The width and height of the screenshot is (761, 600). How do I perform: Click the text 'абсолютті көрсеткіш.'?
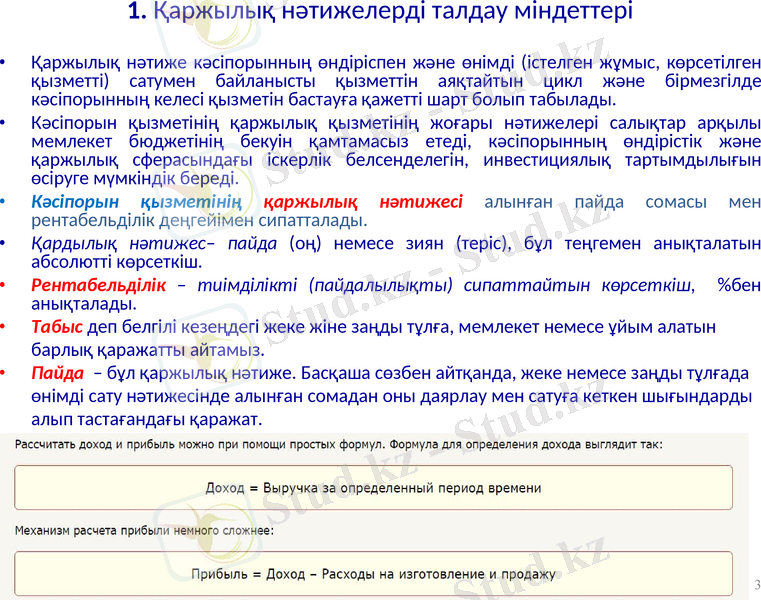coord(116,262)
